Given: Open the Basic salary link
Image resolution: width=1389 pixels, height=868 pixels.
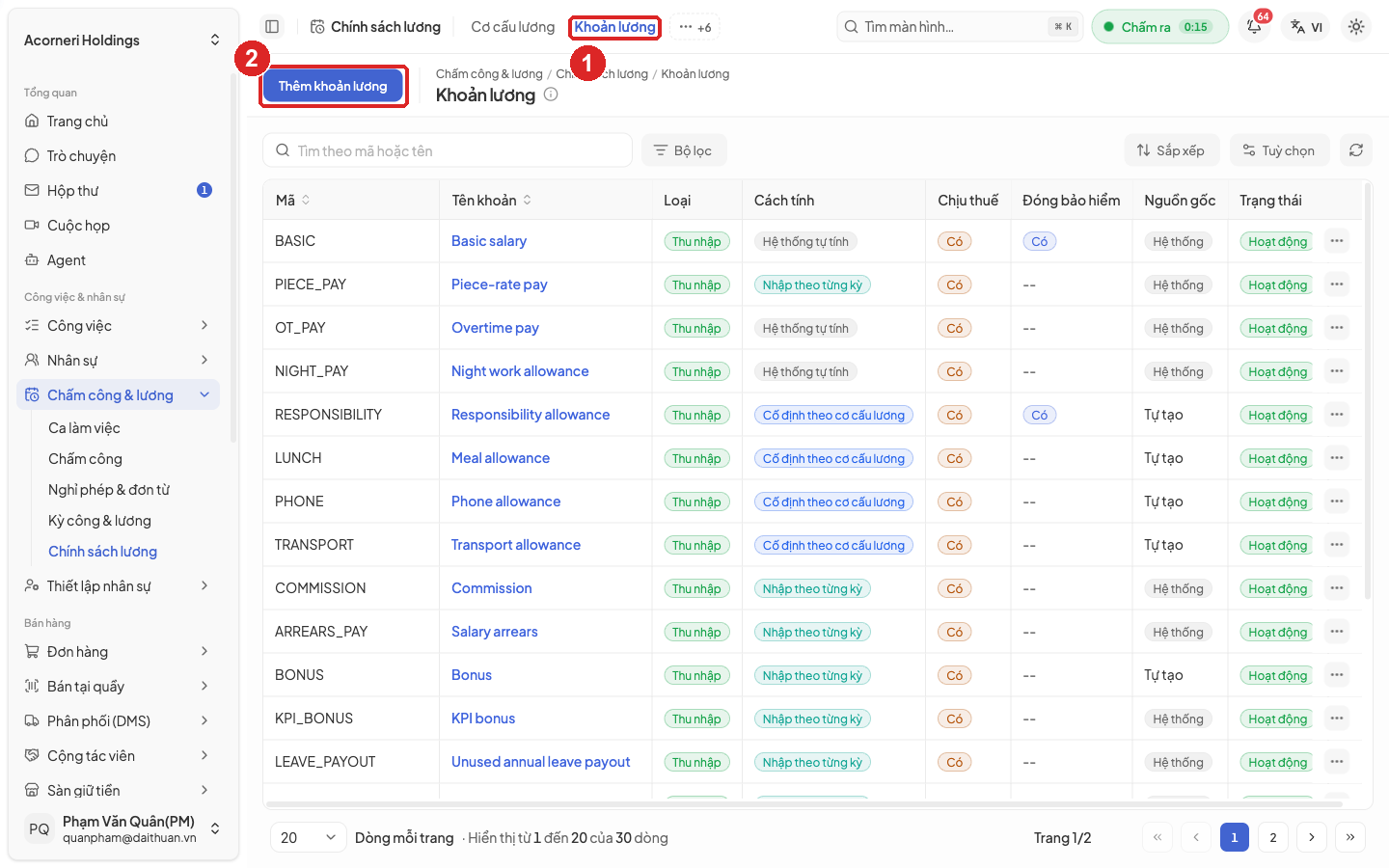Looking at the screenshot, I should pos(489,241).
